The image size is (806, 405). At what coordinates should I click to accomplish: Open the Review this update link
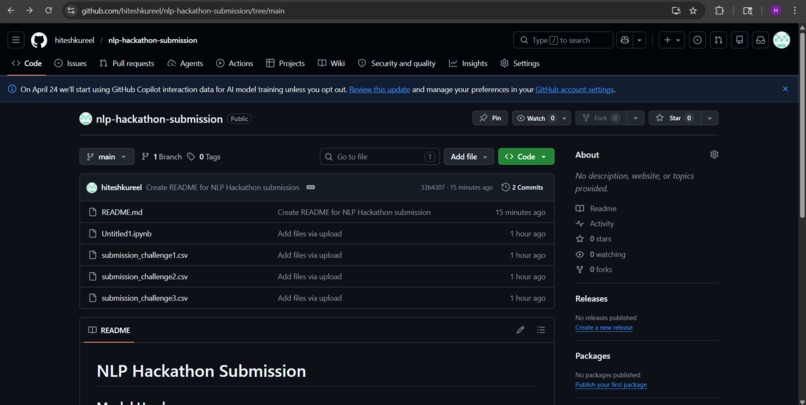pos(379,89)
